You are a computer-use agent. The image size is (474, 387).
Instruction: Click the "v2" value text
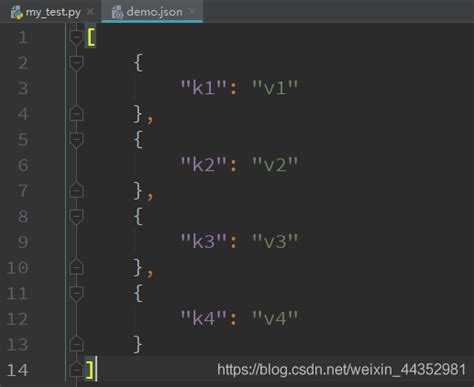click(275, 164)
